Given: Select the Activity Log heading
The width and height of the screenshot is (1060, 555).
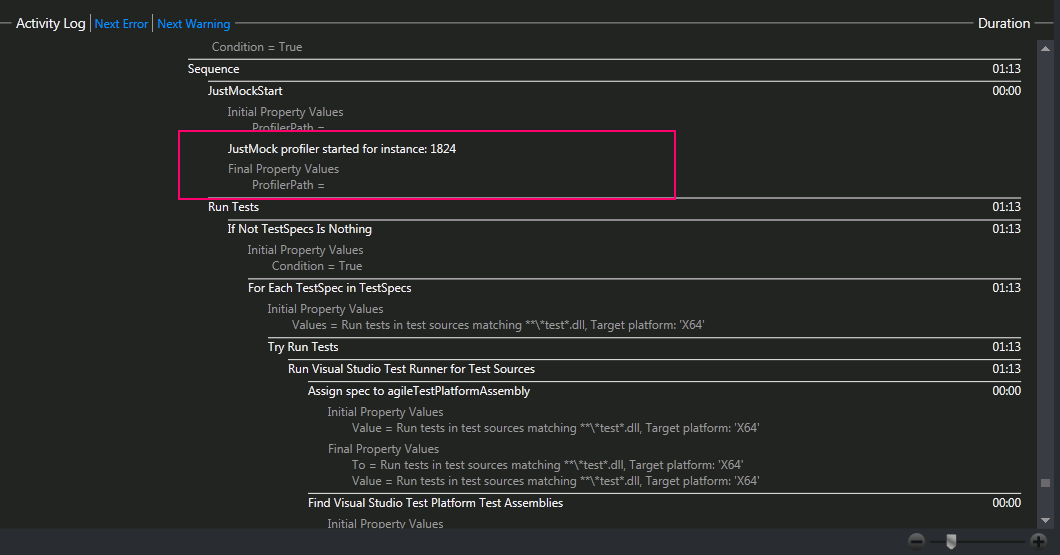Looking at the screenshot, I should pyautogui.click(x=50, y=23).
